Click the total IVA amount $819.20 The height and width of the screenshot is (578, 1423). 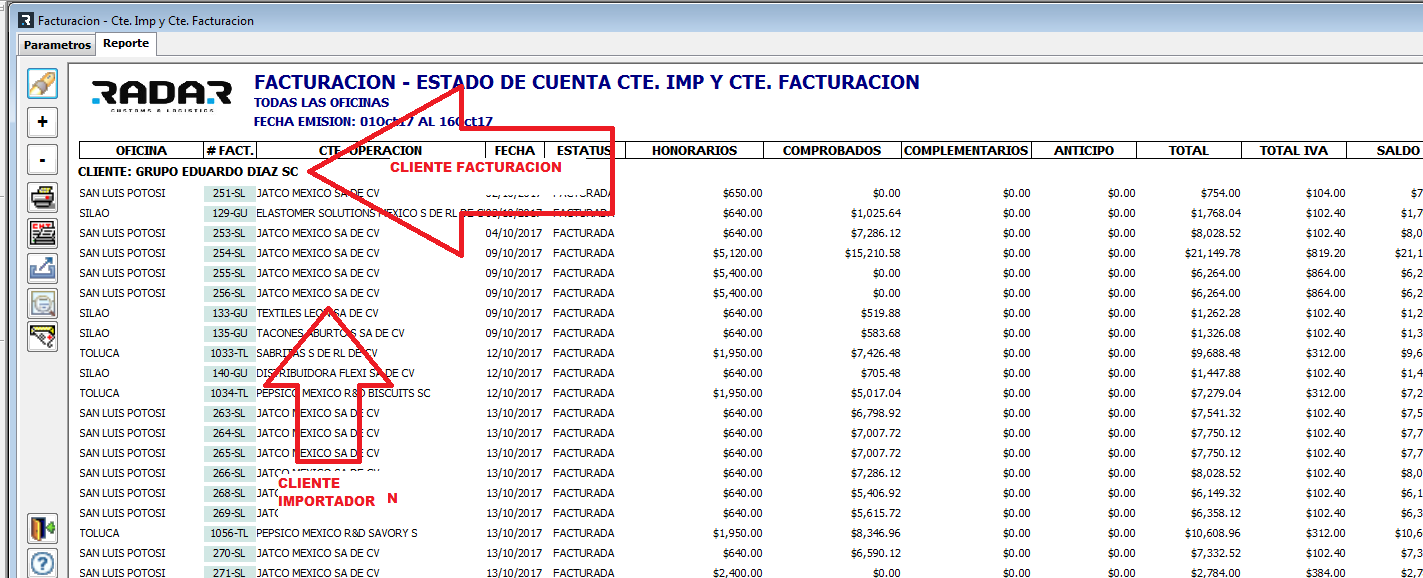tap(1326, 253)
